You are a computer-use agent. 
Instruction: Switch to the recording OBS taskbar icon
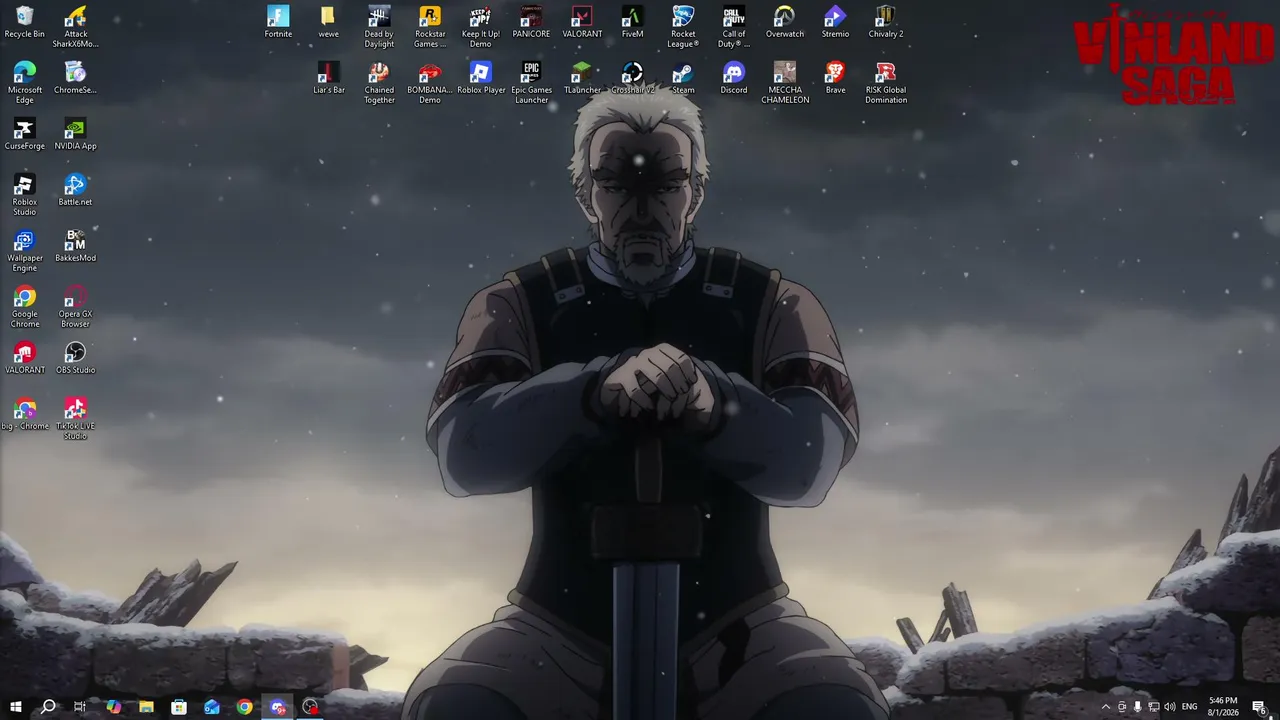tap(311, 707)
